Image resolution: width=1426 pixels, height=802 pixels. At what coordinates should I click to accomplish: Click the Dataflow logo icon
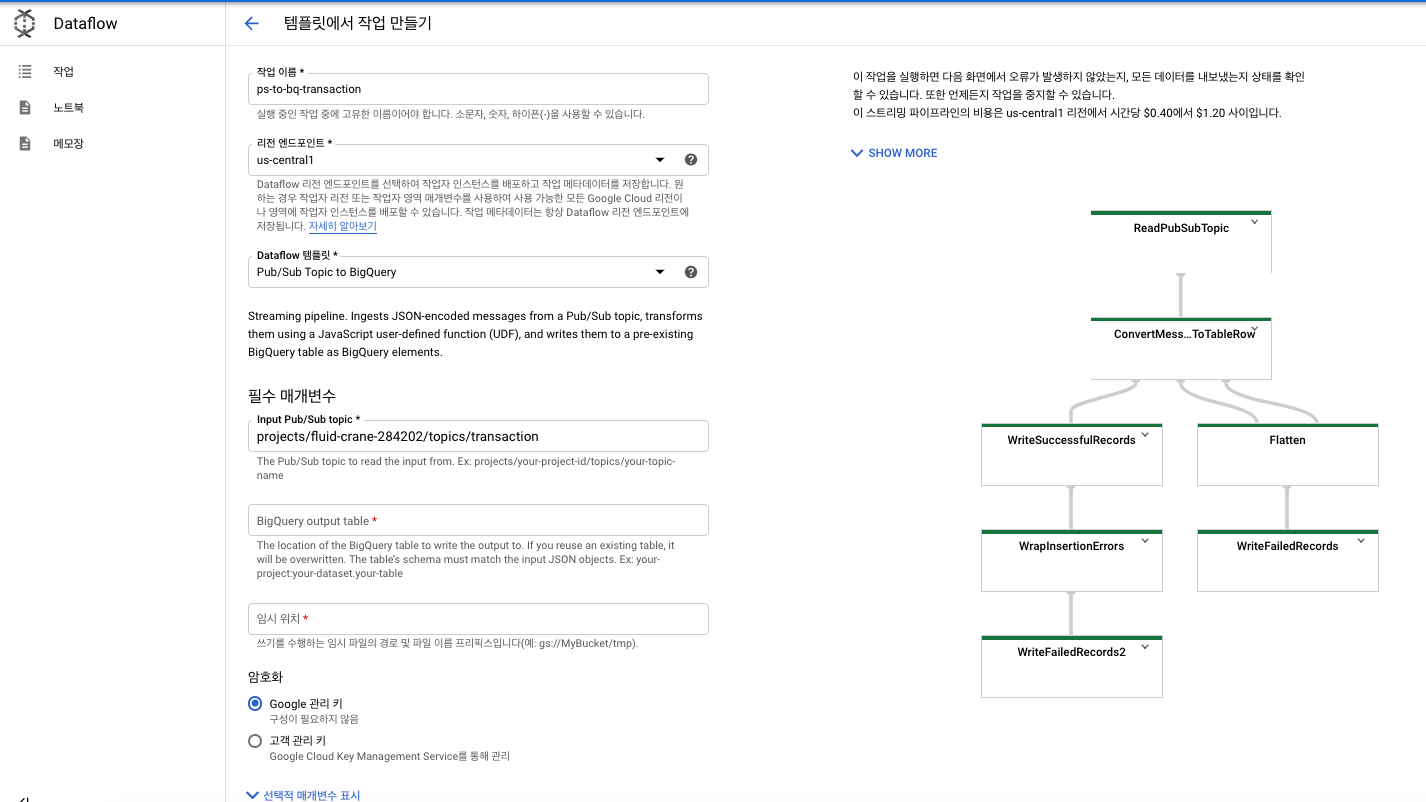pos(25,23)
